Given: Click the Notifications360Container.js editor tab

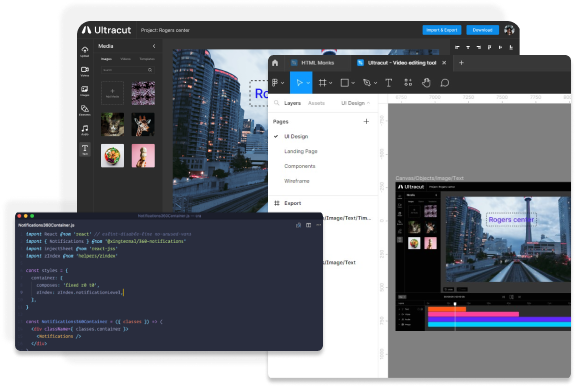Looking at the screenshot, I should pyautogui.click(x=47, y=225).
